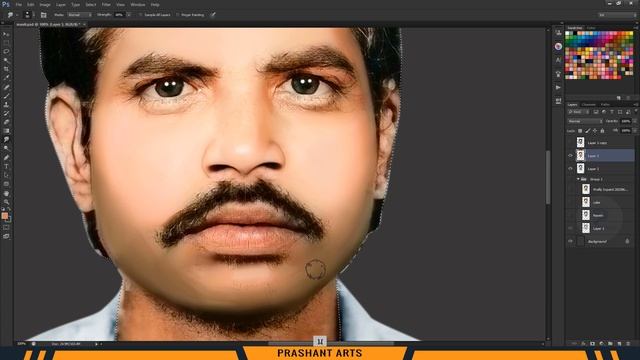Select the Quick Selection tool
640x360 pixels.
6,60
